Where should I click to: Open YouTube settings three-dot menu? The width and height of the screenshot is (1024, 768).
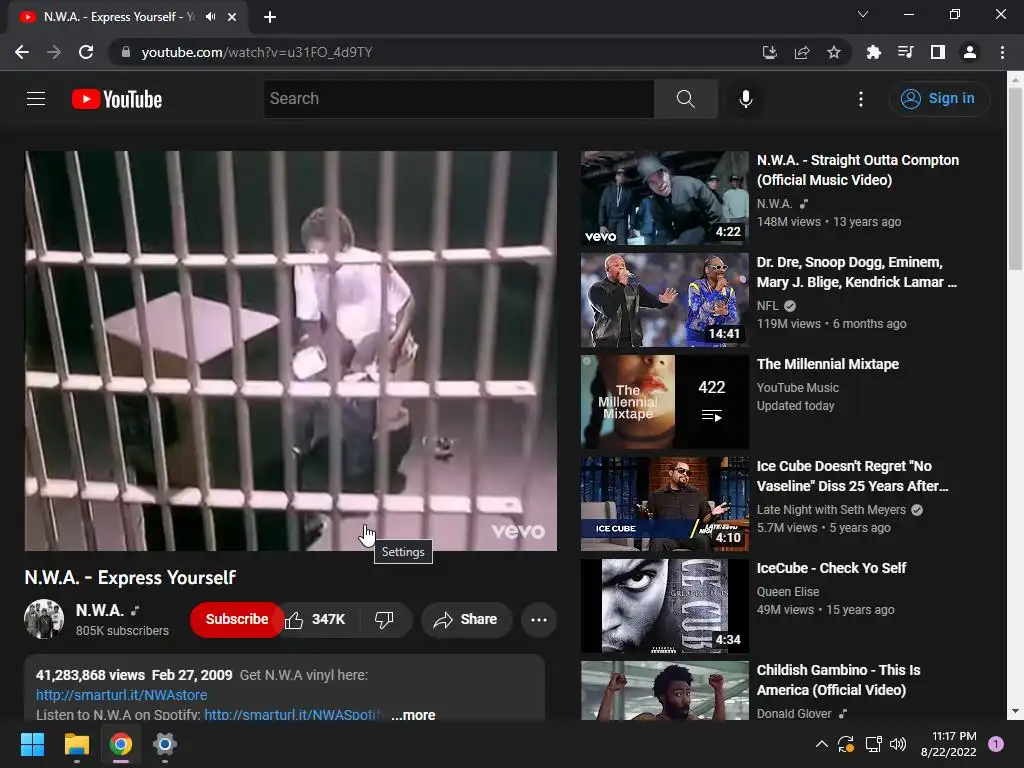861,99
